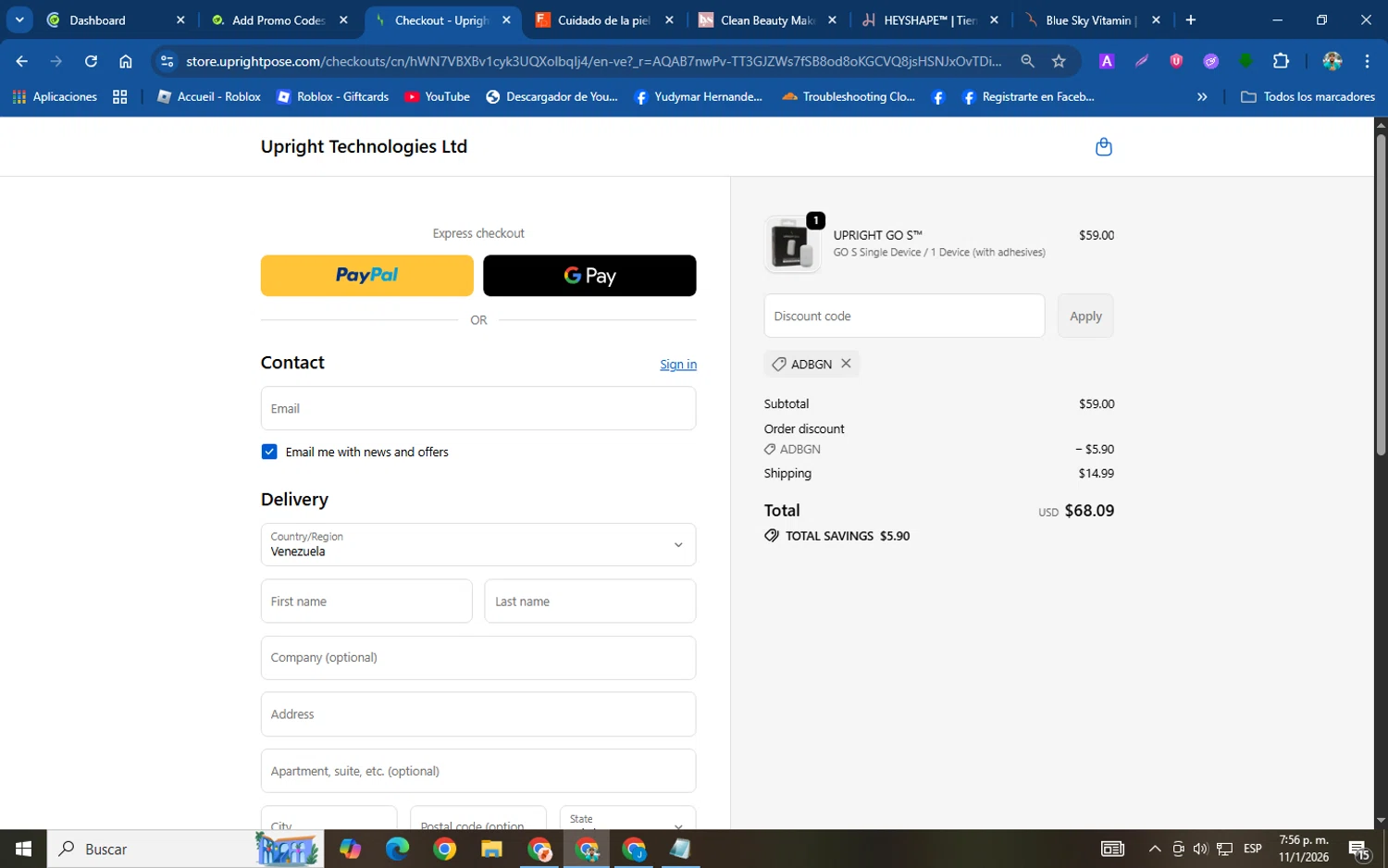The height and width of the screenshot is (868, 1388).
Task: Open Microsoft Edge from the taskbar
Action: [397, 849]
